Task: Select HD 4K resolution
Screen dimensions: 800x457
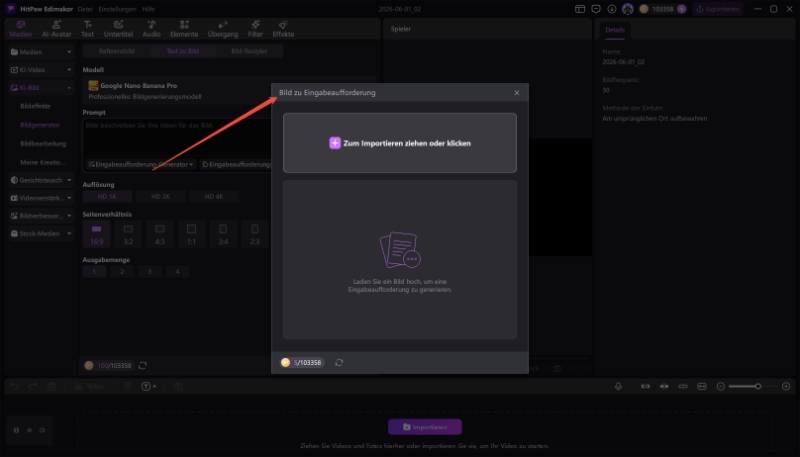Action: tap(214, 196)
